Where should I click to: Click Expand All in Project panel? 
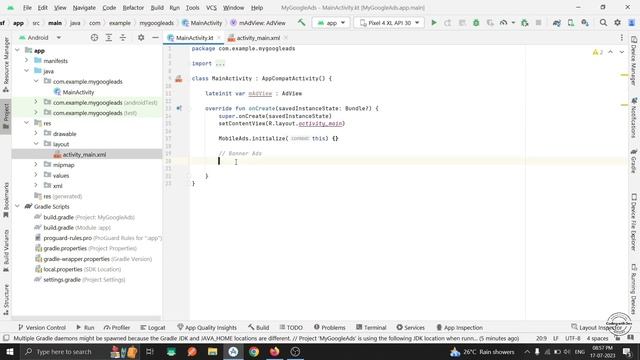click(109, 38)
